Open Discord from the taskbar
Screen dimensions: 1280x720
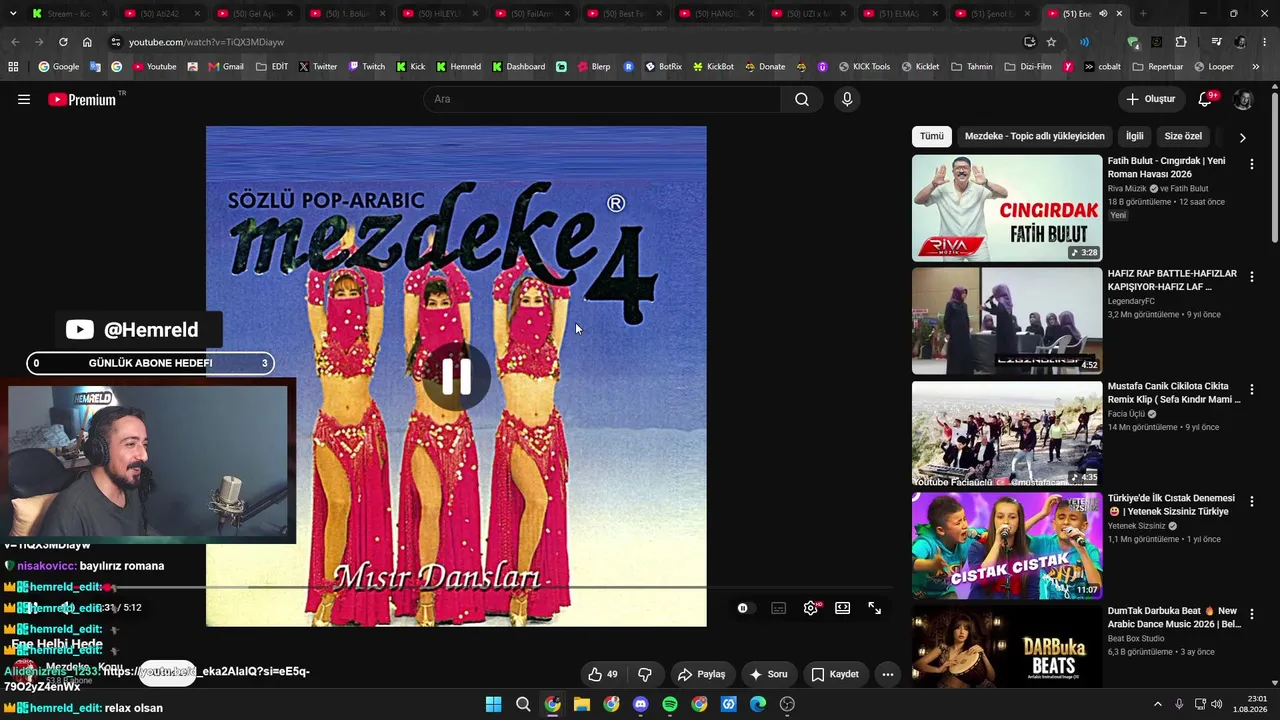click(x=641, y=704)
